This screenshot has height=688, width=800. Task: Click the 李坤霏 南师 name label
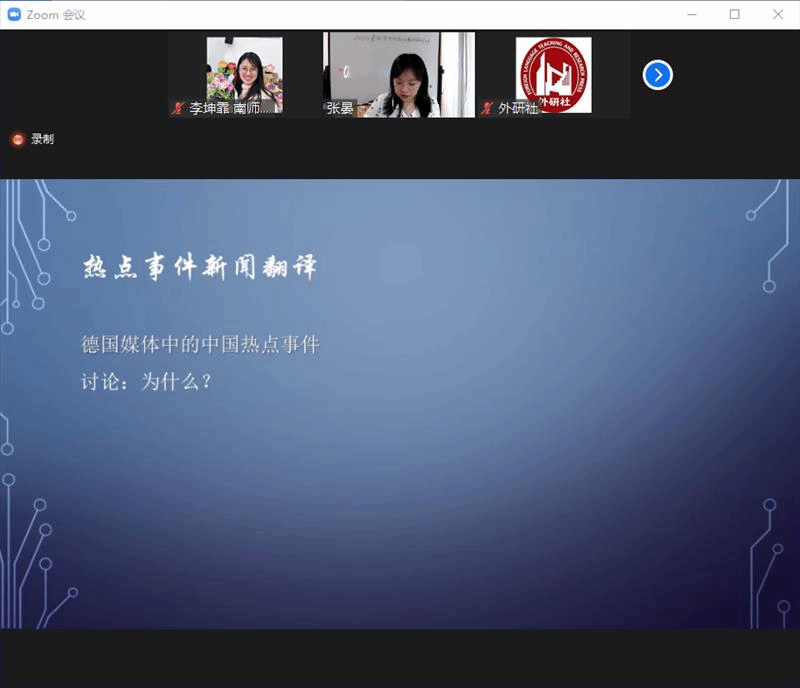coord(229,108)
